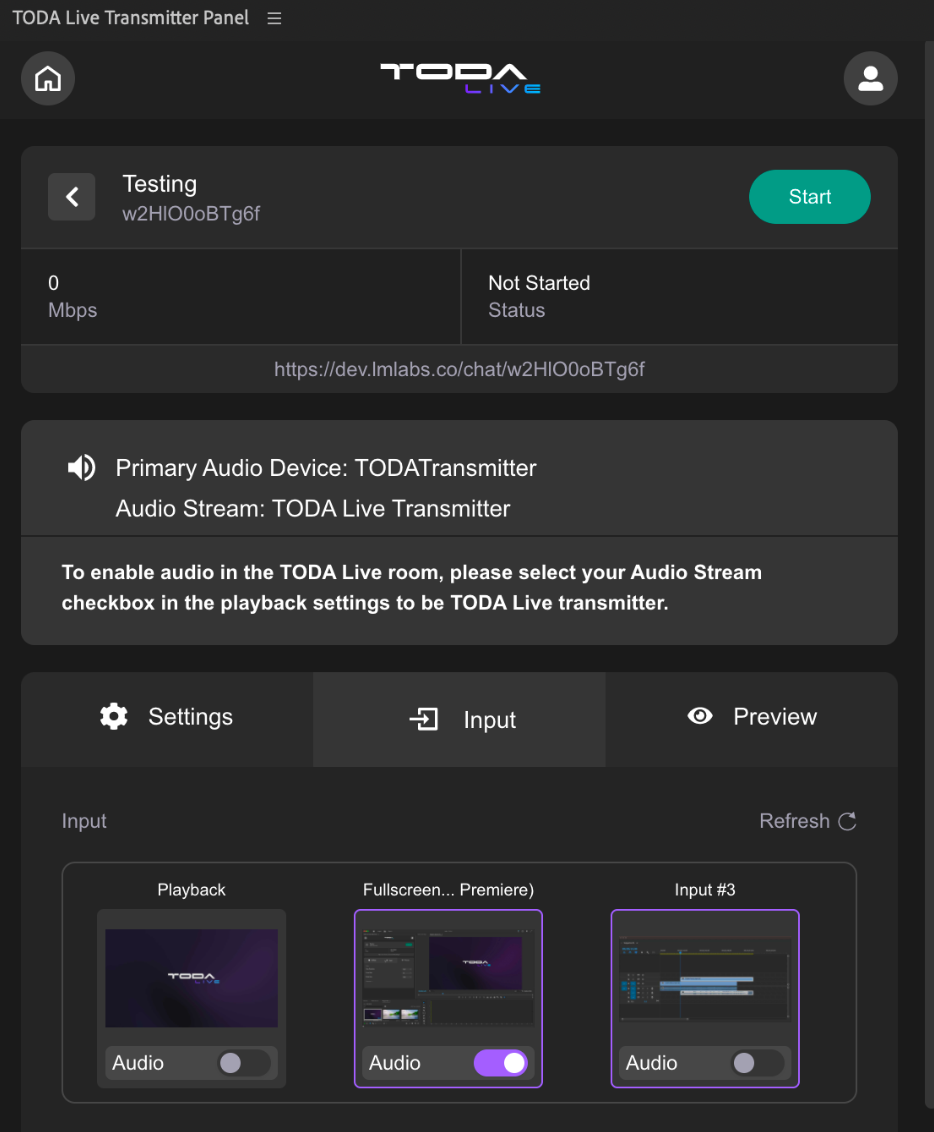Click the TODA Live Transmitter Panel title

[131, 18]
